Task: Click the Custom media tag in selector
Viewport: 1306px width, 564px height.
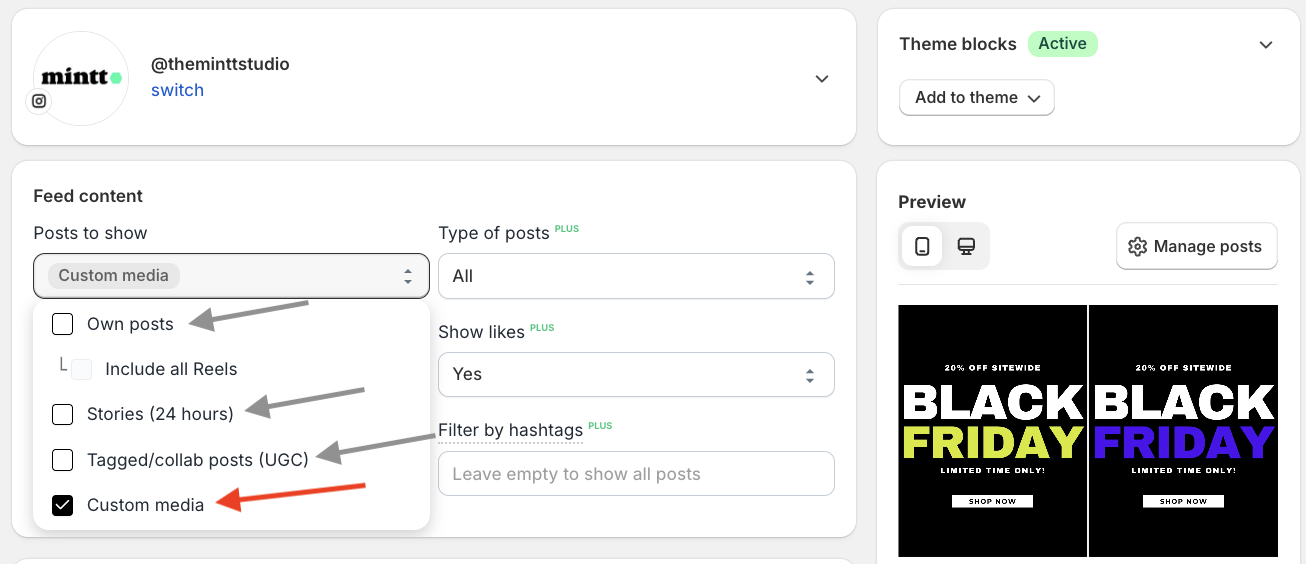Action: click(x=114, y=276)
